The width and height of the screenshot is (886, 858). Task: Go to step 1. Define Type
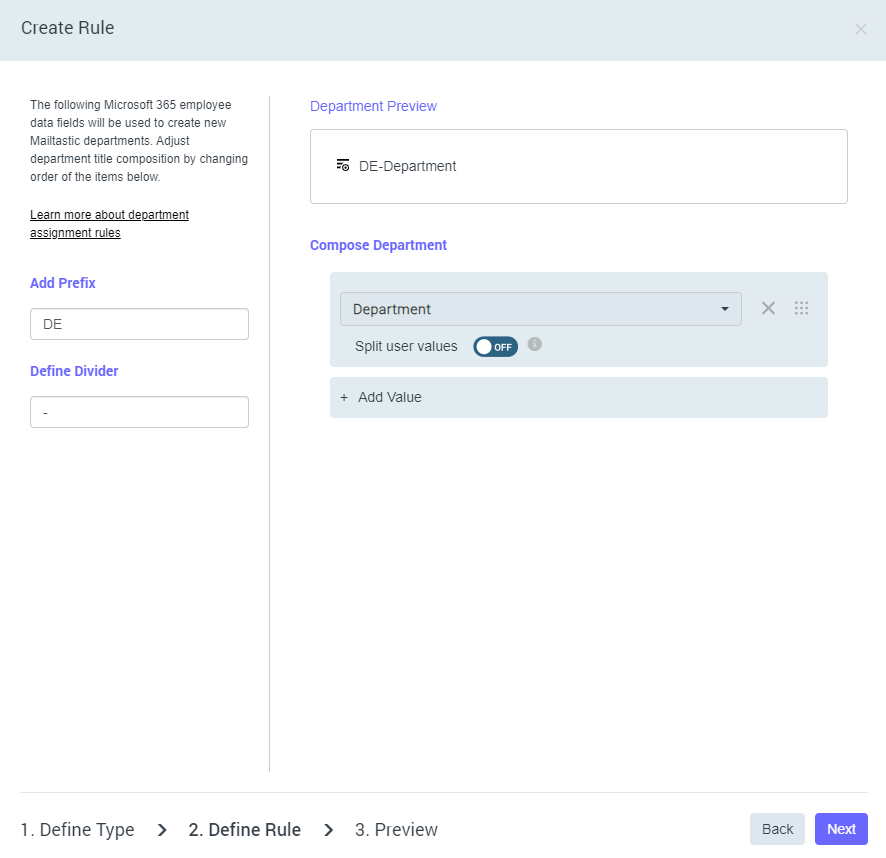point(77,830)
